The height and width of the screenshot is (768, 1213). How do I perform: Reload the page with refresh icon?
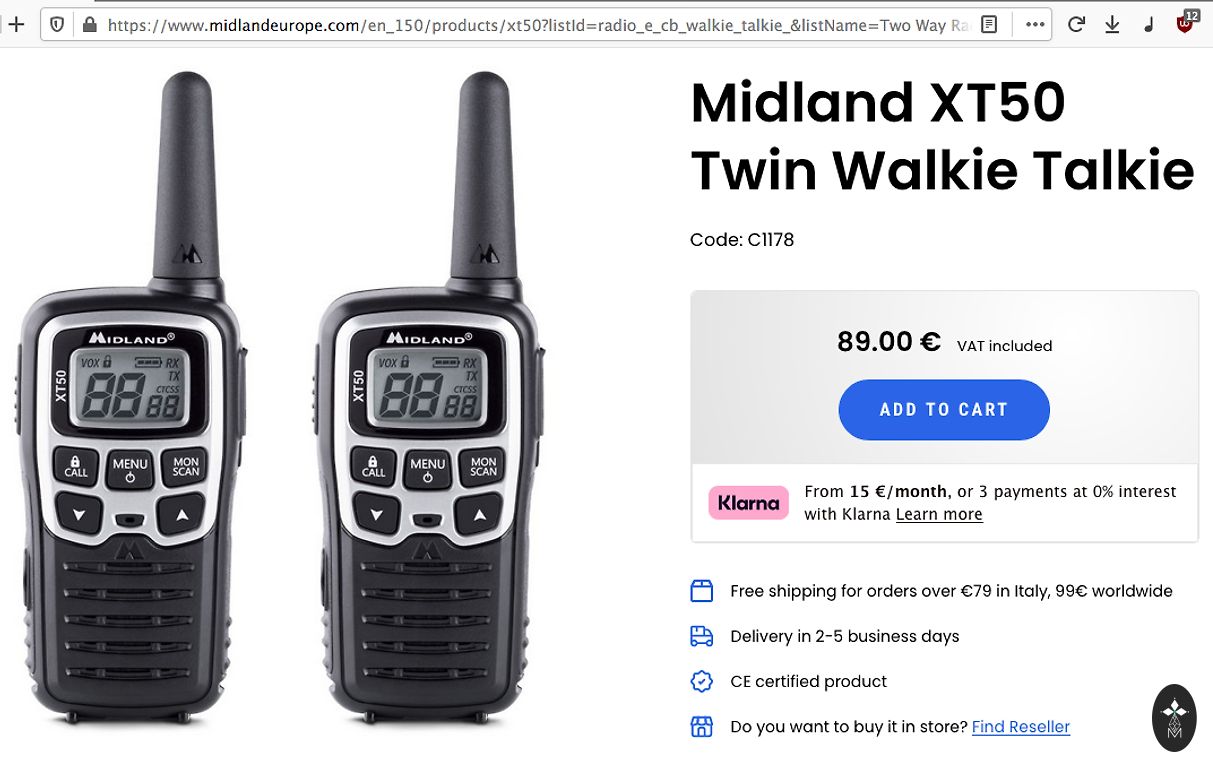[1076, 25]
